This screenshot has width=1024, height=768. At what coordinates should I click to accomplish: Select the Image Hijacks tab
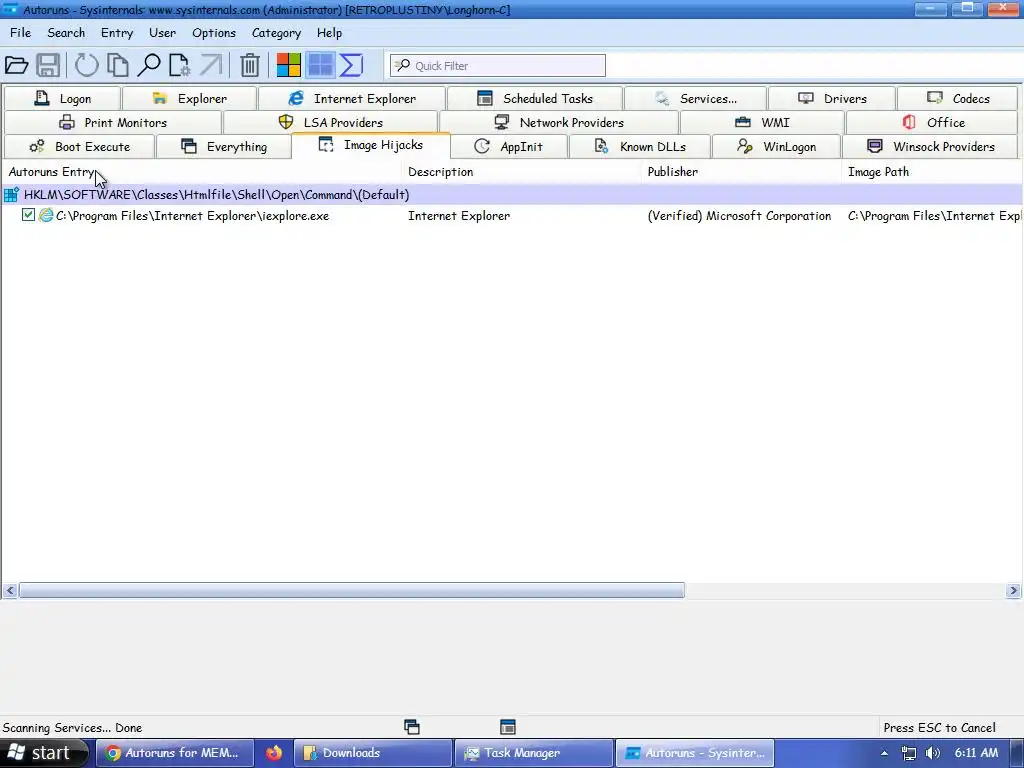click(x=371, y=145)
